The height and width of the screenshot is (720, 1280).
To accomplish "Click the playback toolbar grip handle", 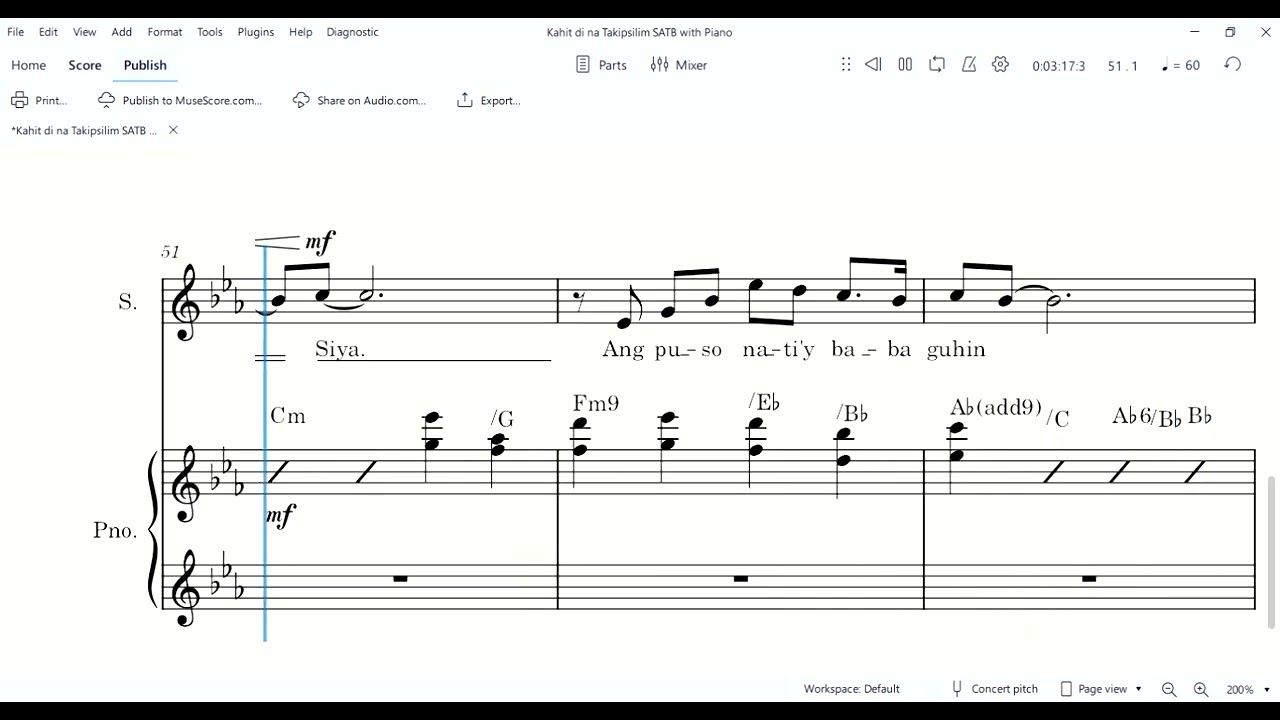I will click(x=846, y=65).
